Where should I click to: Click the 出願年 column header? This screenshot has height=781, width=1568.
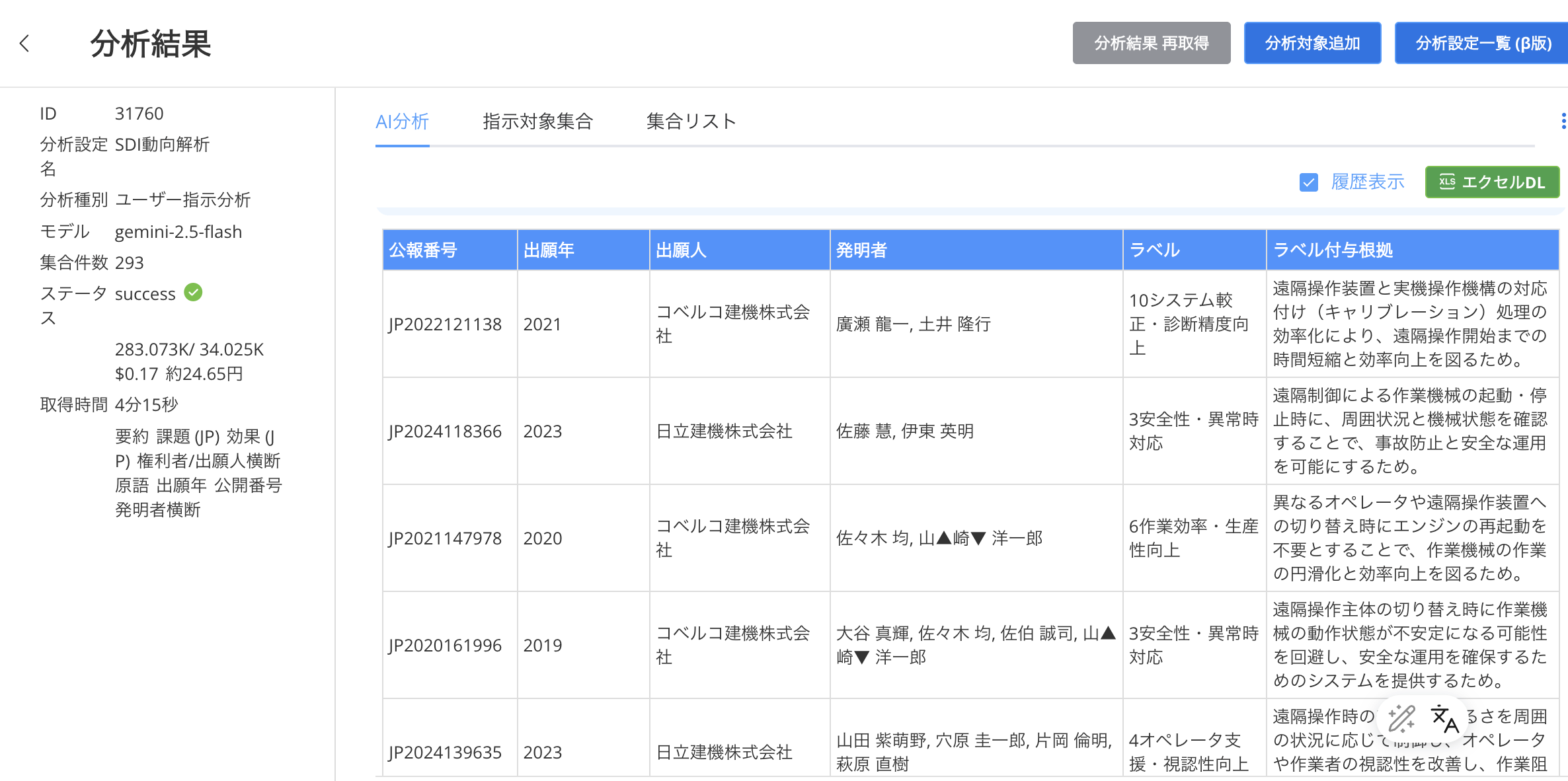pyautogui.click(x=549, y=250)
